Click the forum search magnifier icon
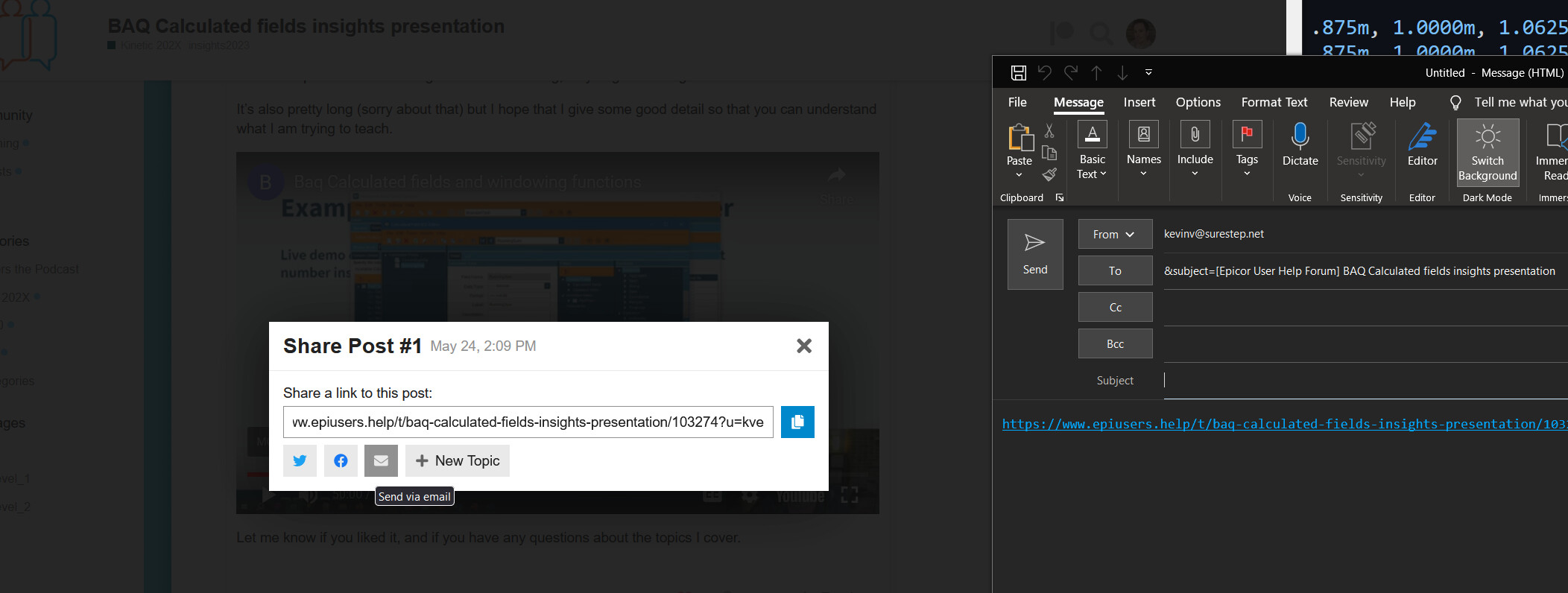This screenshot has width=1568, height=593. [1100, 33]
